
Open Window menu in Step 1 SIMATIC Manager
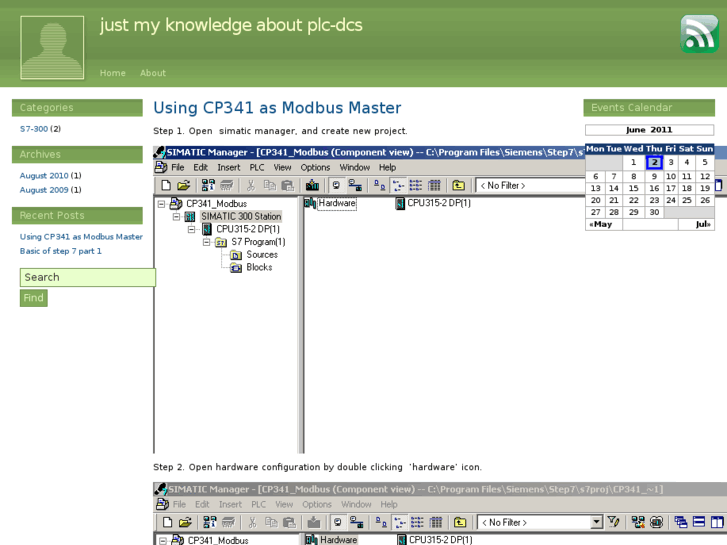coord(355,167)
